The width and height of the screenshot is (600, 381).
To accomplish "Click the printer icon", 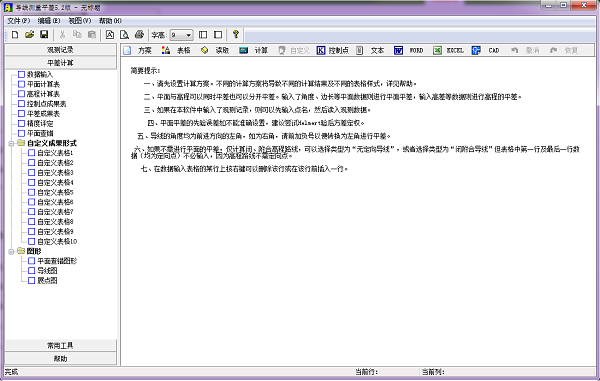I will coord(139,35).
